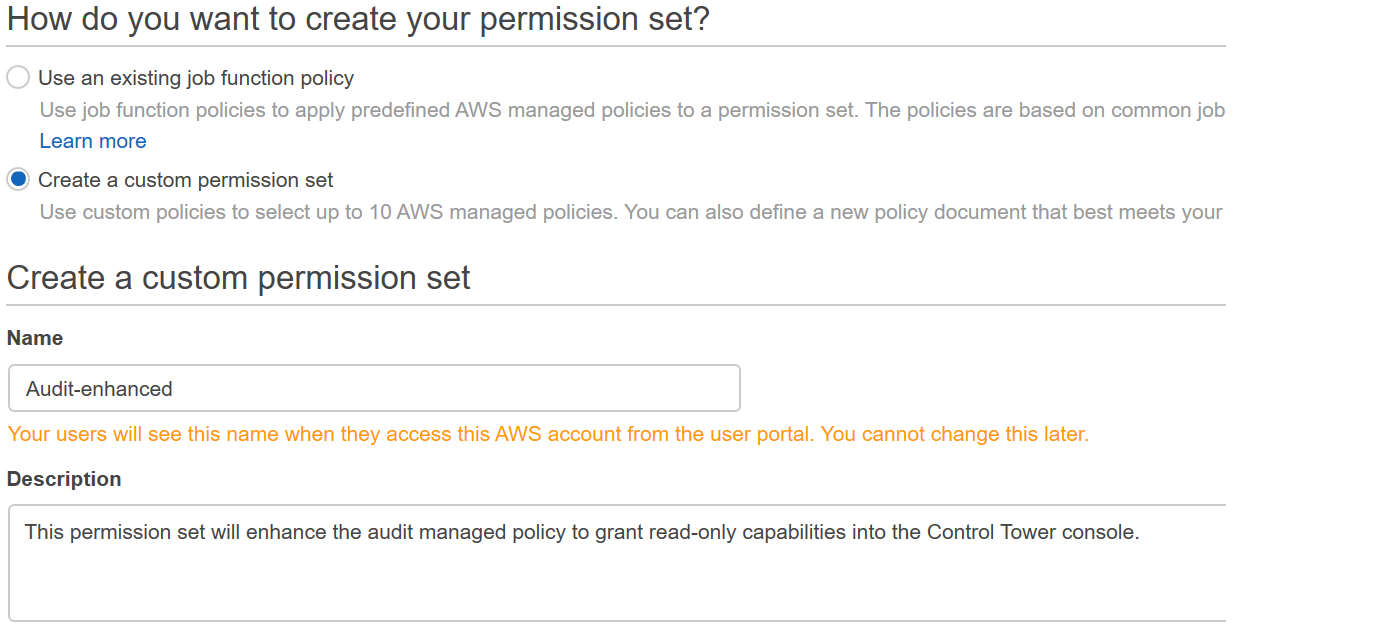The image size is (1376, 635).
Task: Select the 'Create a custom permission set' radio button
Action: [17, 179]
